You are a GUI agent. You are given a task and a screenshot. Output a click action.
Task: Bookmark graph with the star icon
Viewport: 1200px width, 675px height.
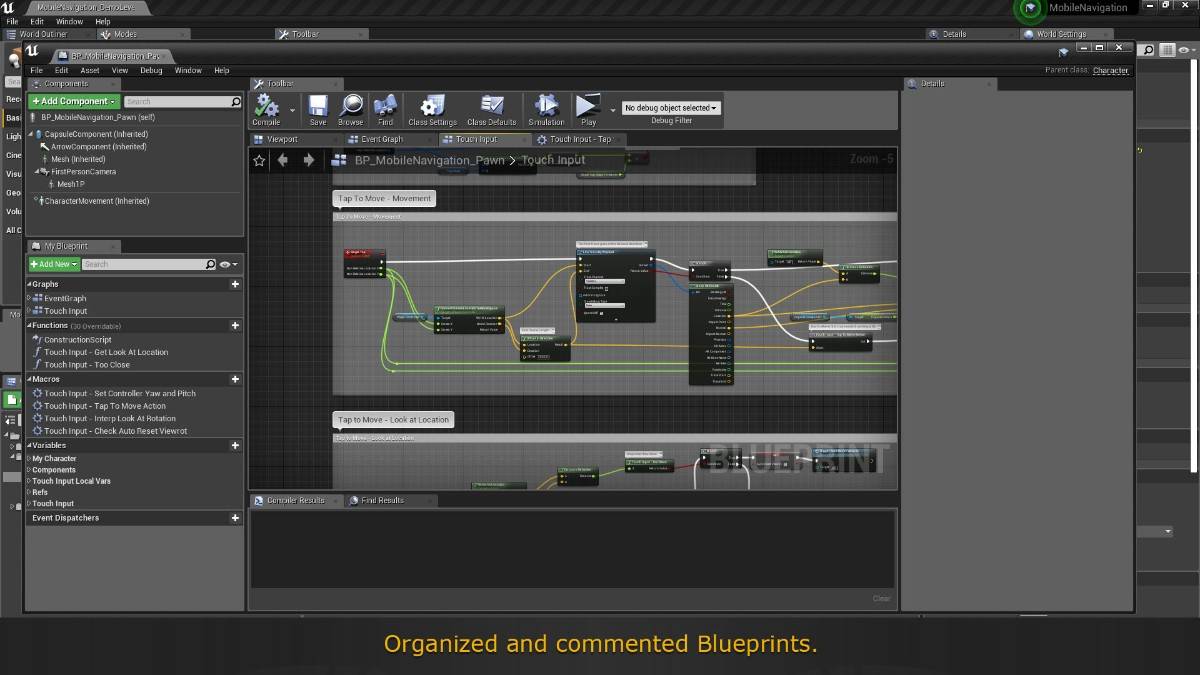tap(260, 160)
